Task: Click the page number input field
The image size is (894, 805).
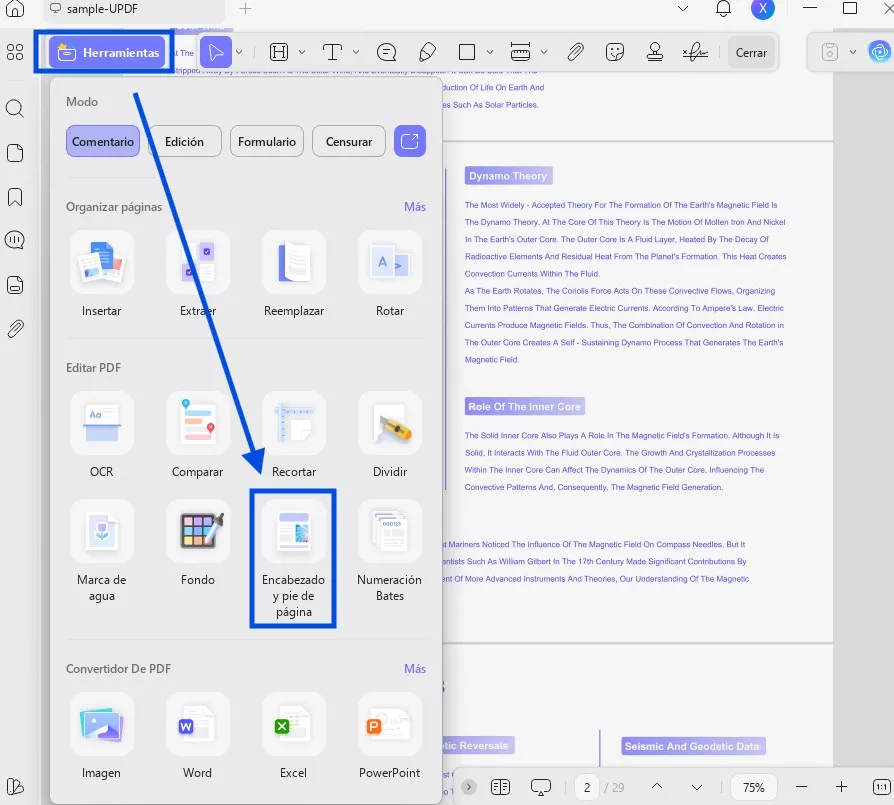Action: click(x=587, y=787)
